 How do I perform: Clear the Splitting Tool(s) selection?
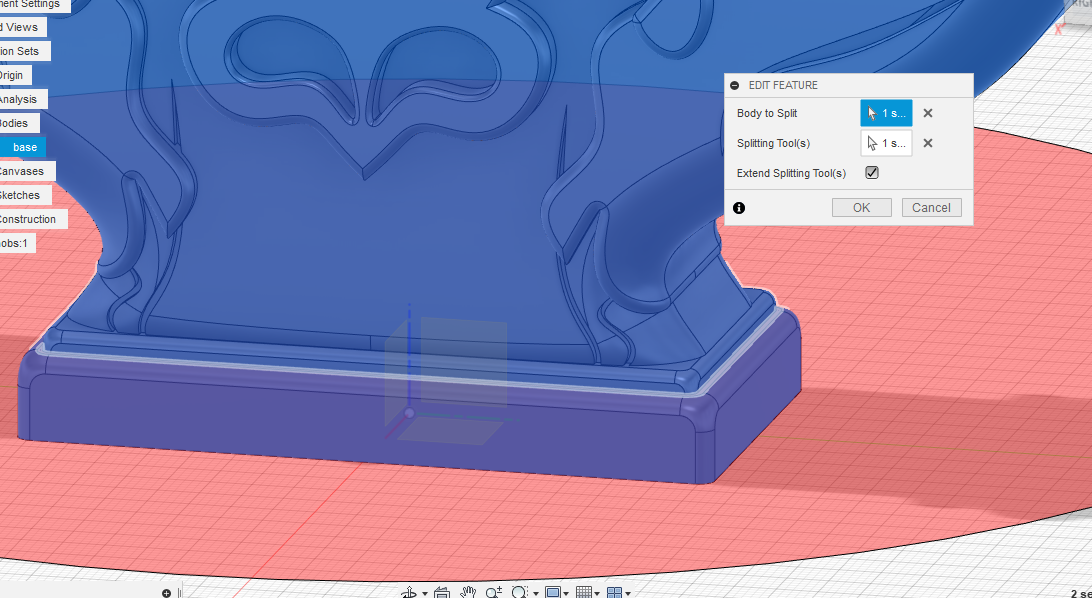click(928, 143)
